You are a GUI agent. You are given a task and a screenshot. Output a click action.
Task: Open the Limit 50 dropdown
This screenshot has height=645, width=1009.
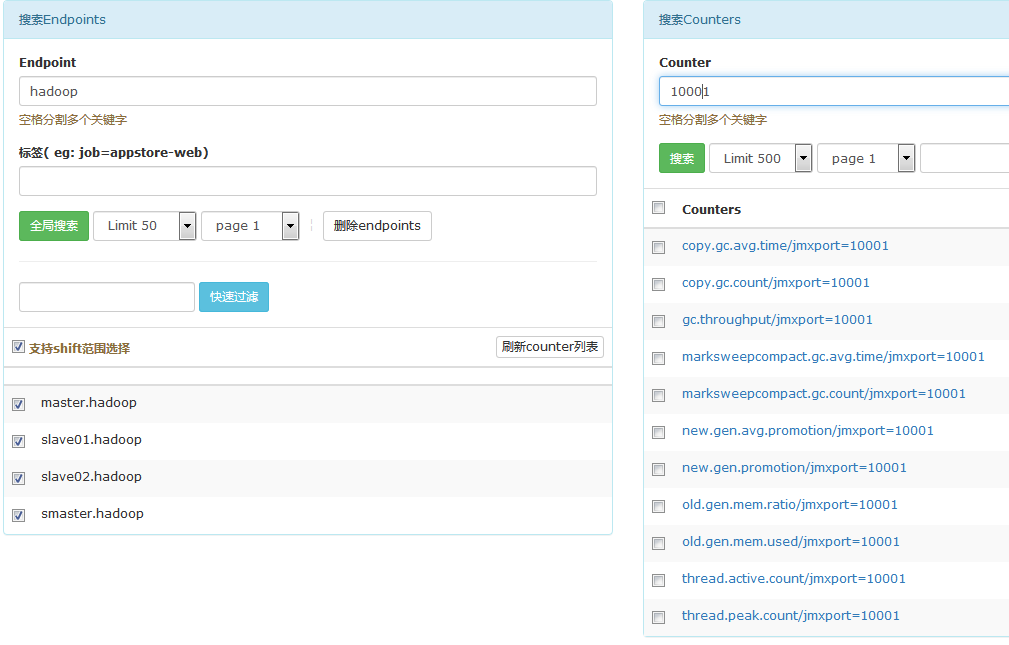pyautogui.click(x=145, y=226)
